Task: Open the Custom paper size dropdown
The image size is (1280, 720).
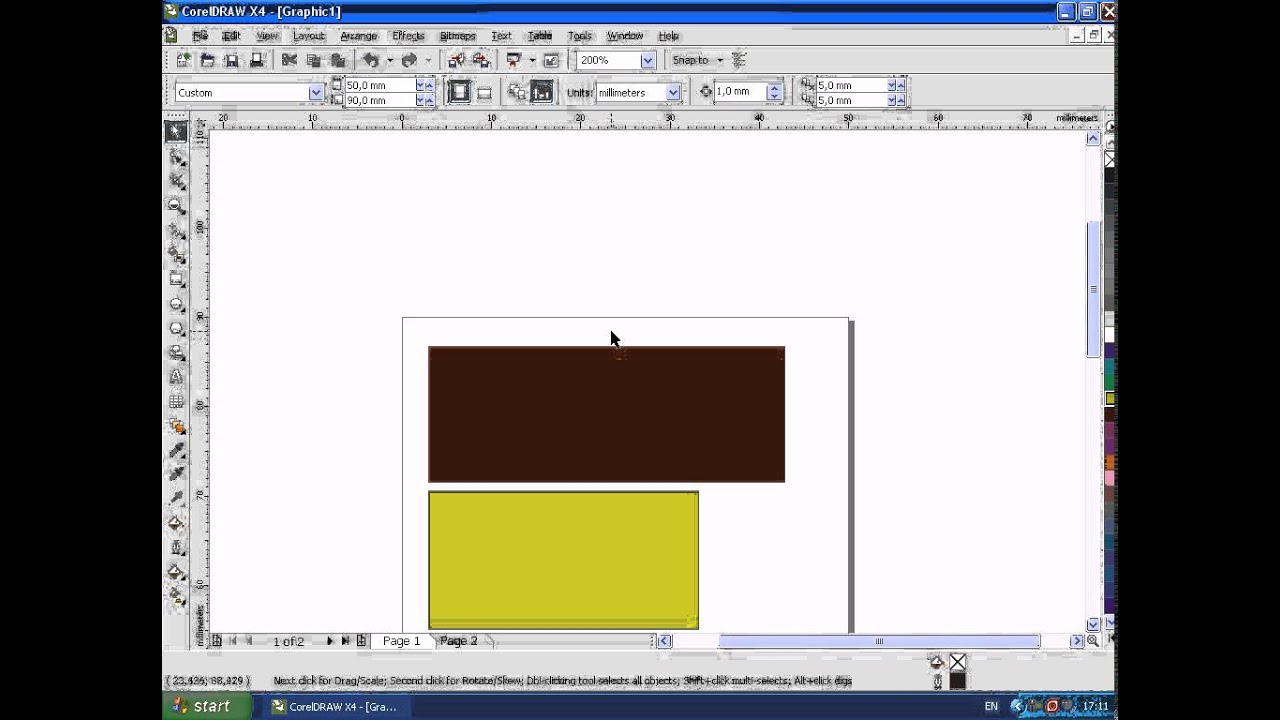Action: point(316,92)
